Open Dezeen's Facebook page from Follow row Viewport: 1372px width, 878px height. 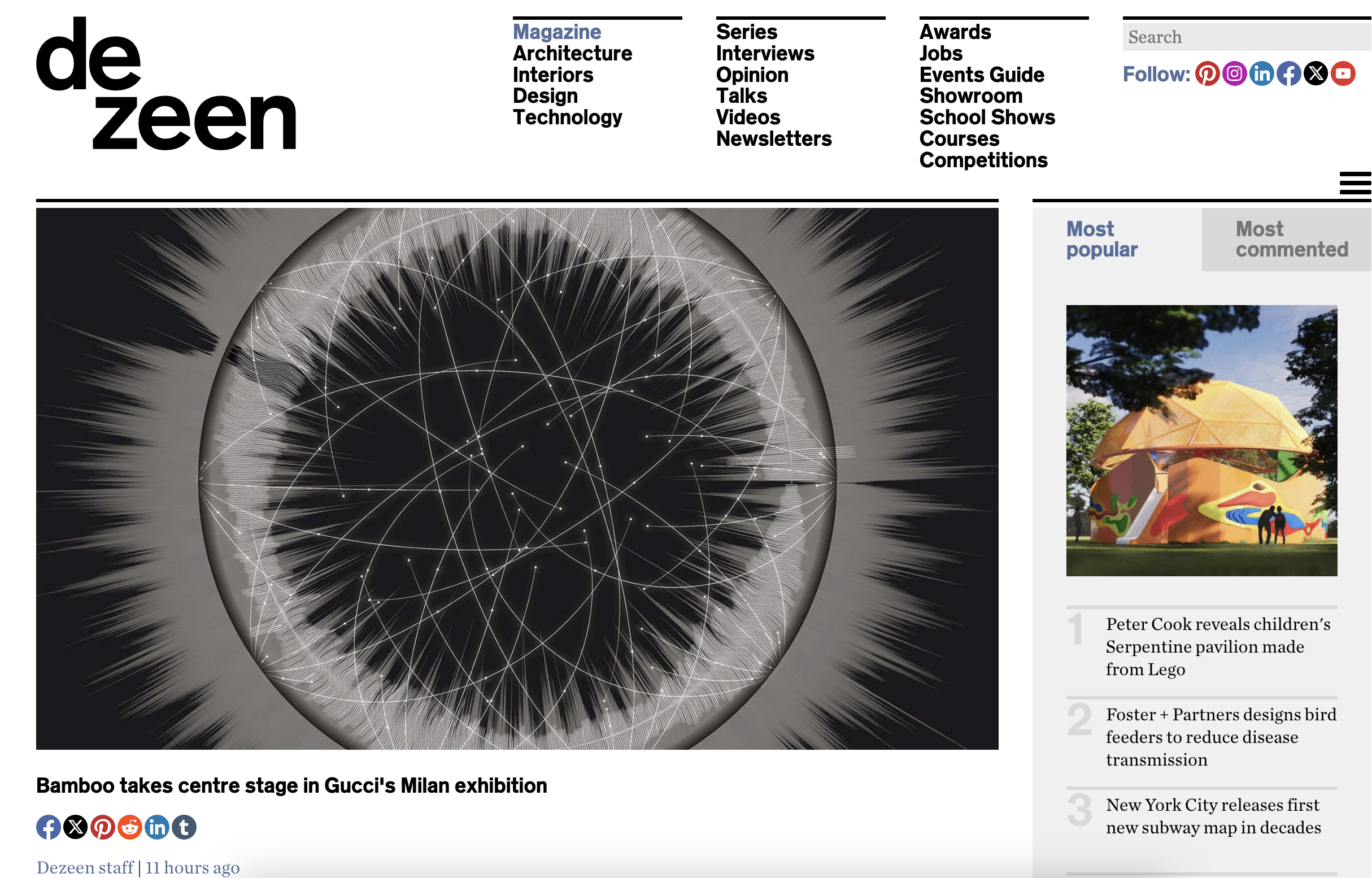1289,73
